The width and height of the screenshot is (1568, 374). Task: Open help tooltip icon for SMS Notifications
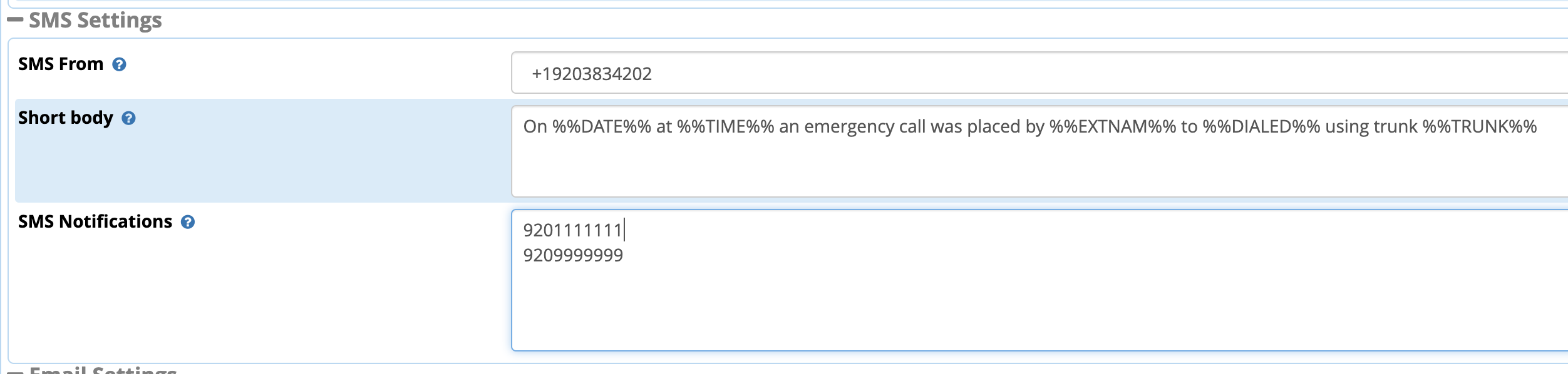point(188,222)
